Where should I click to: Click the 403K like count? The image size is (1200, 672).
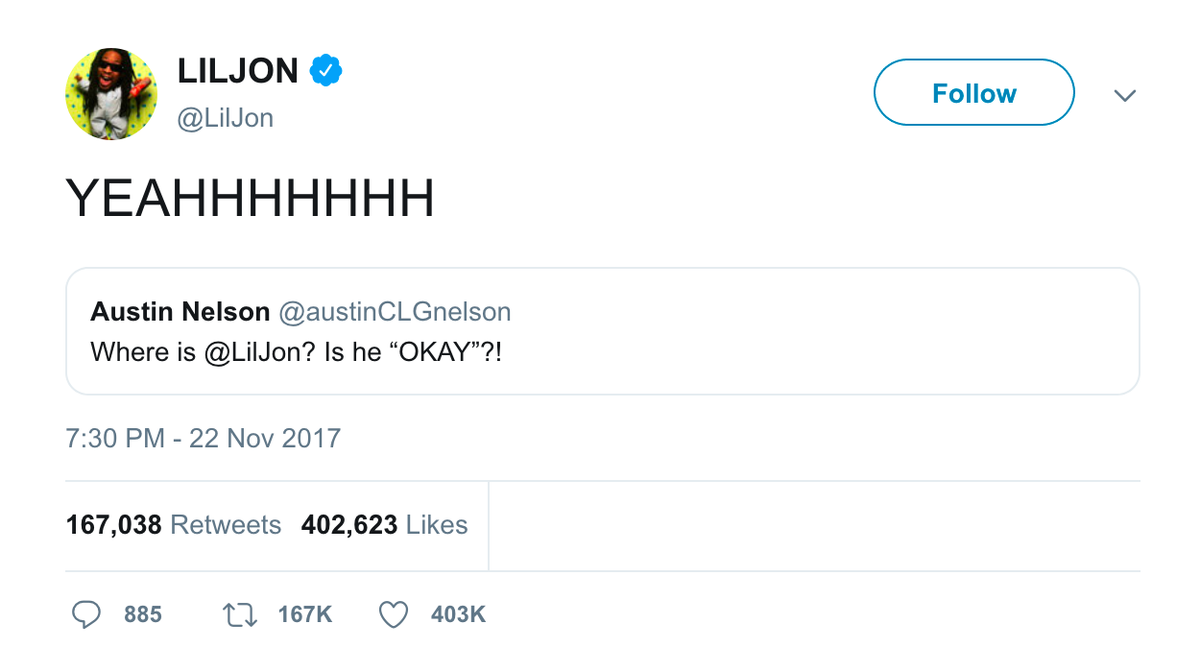458,614
